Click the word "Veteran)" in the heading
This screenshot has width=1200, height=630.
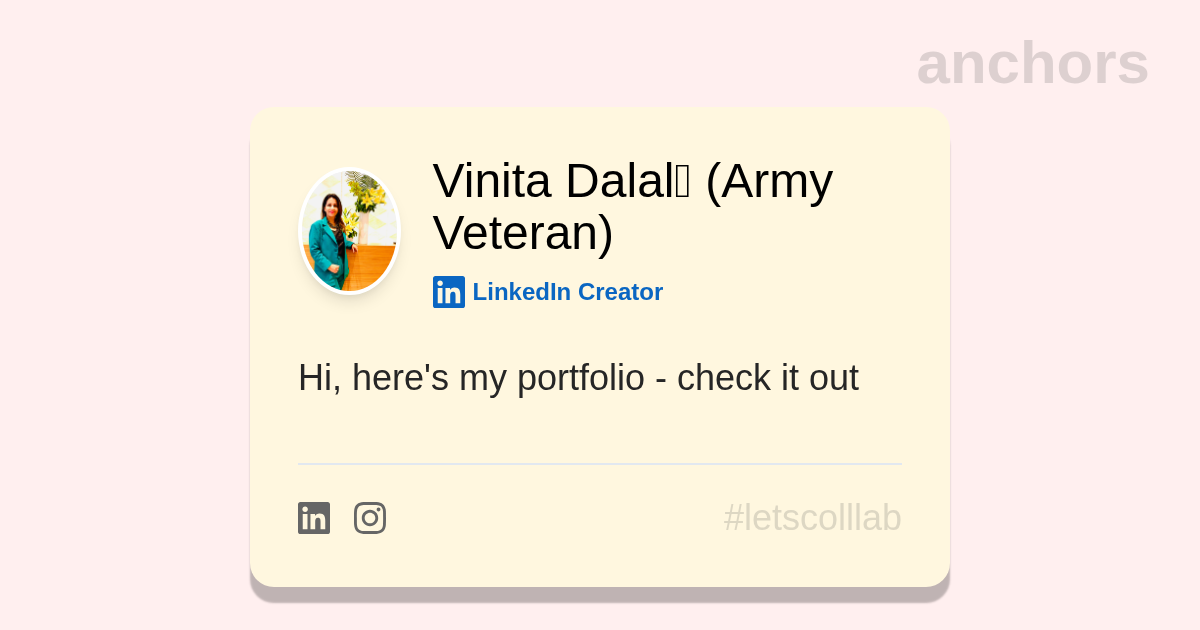coord(523,233)
